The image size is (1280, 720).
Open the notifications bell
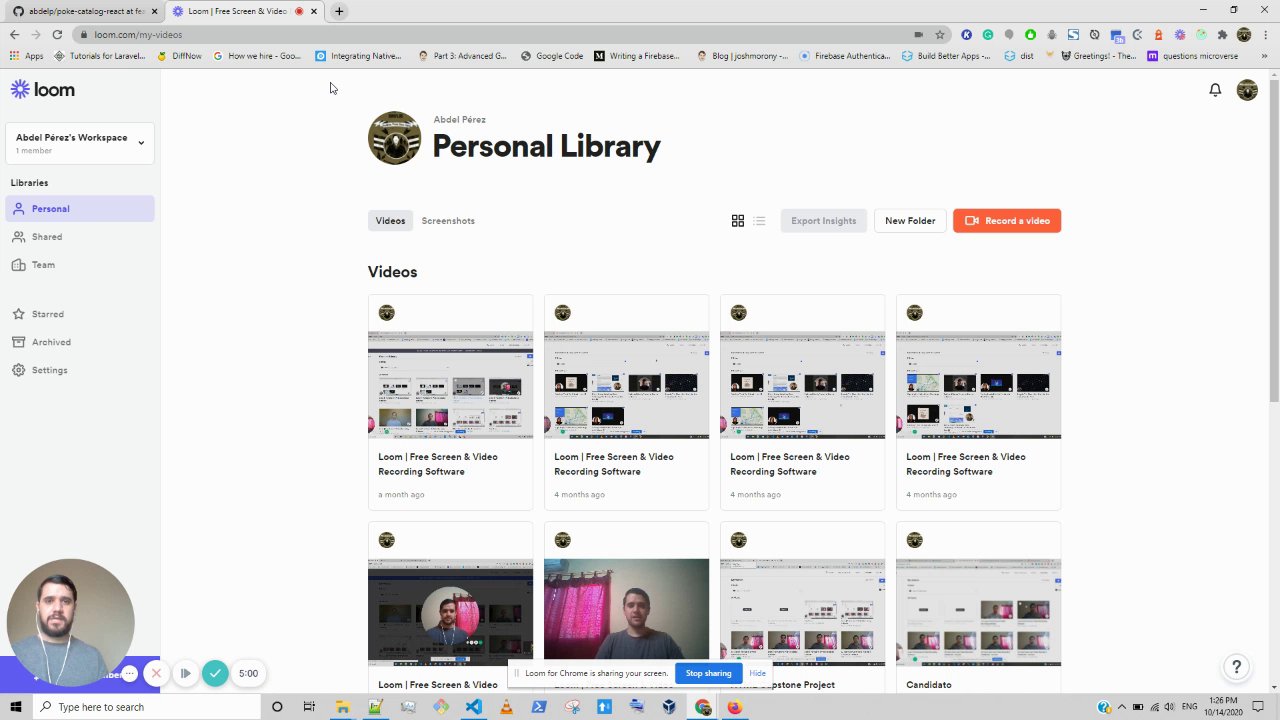coord(1215,90)
